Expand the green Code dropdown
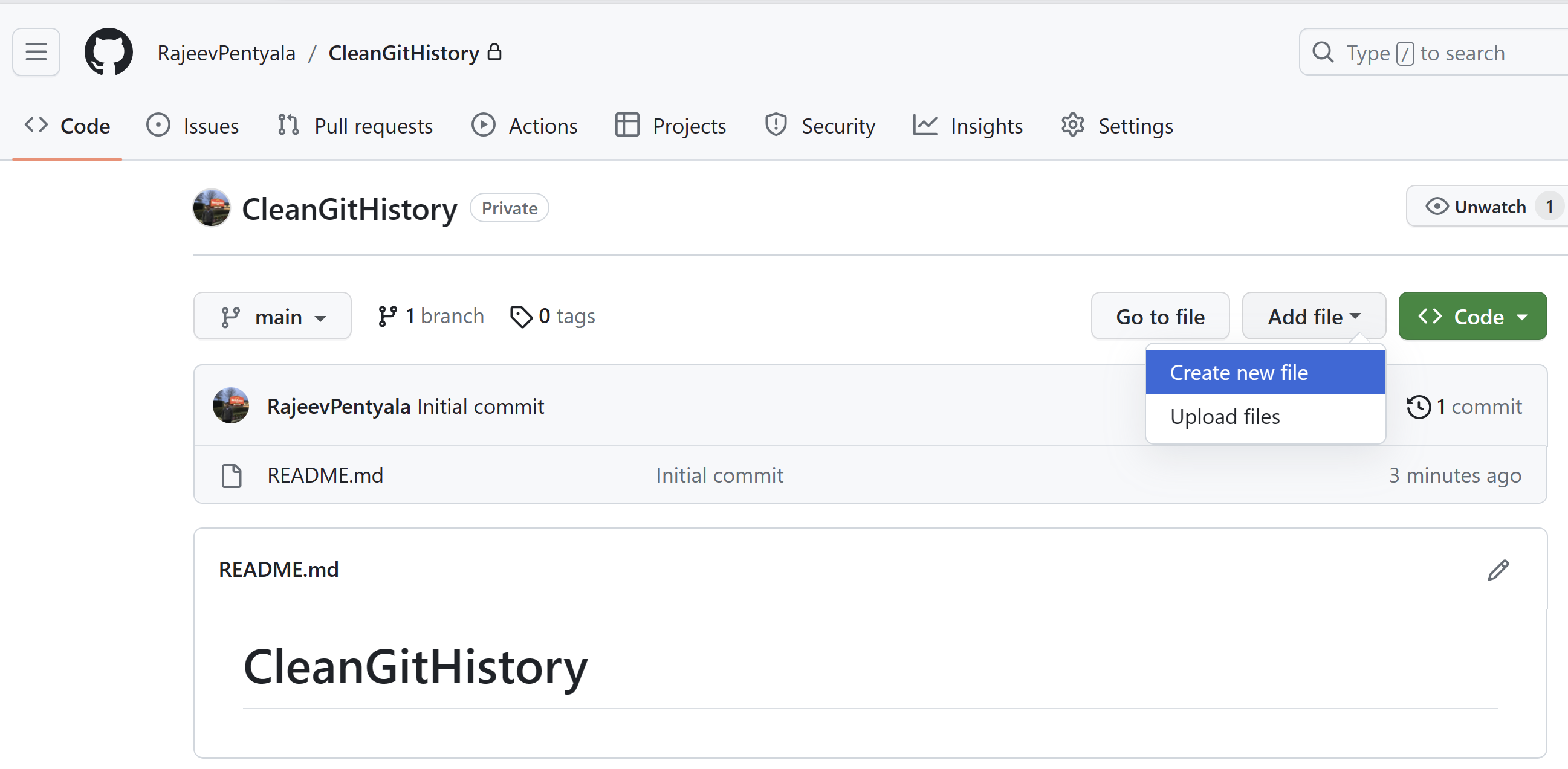 click(1472, 317)
